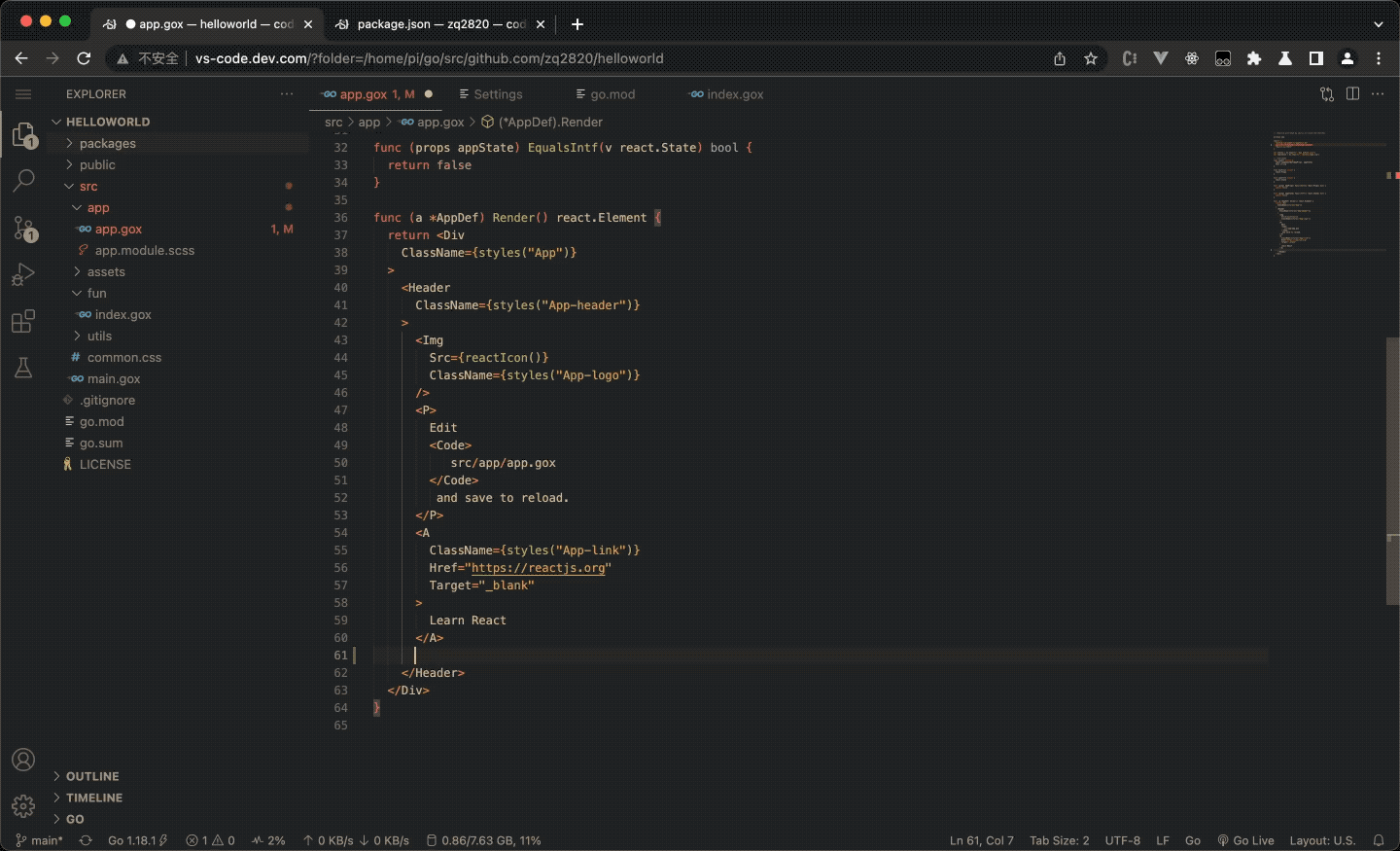Collapse the src folder
This screenshot has height=851, width=1400.
coord(180,186)
